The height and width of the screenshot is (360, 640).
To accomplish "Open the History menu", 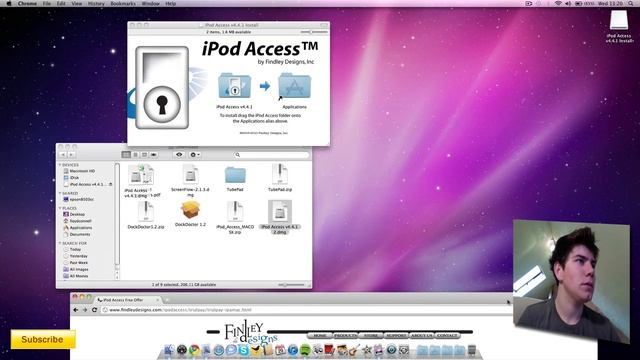I will click(x=96, y=3).
